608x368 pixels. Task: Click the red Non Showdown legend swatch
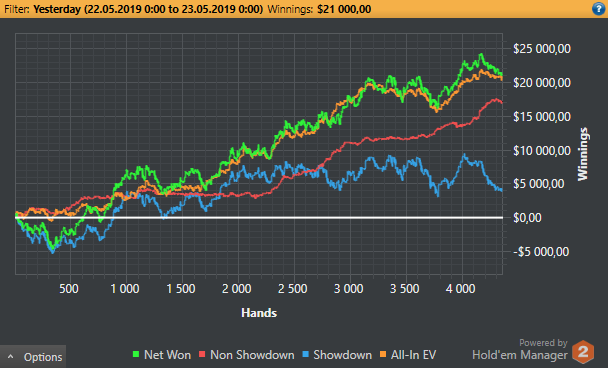pyautogui.click(x=202, y=354)
